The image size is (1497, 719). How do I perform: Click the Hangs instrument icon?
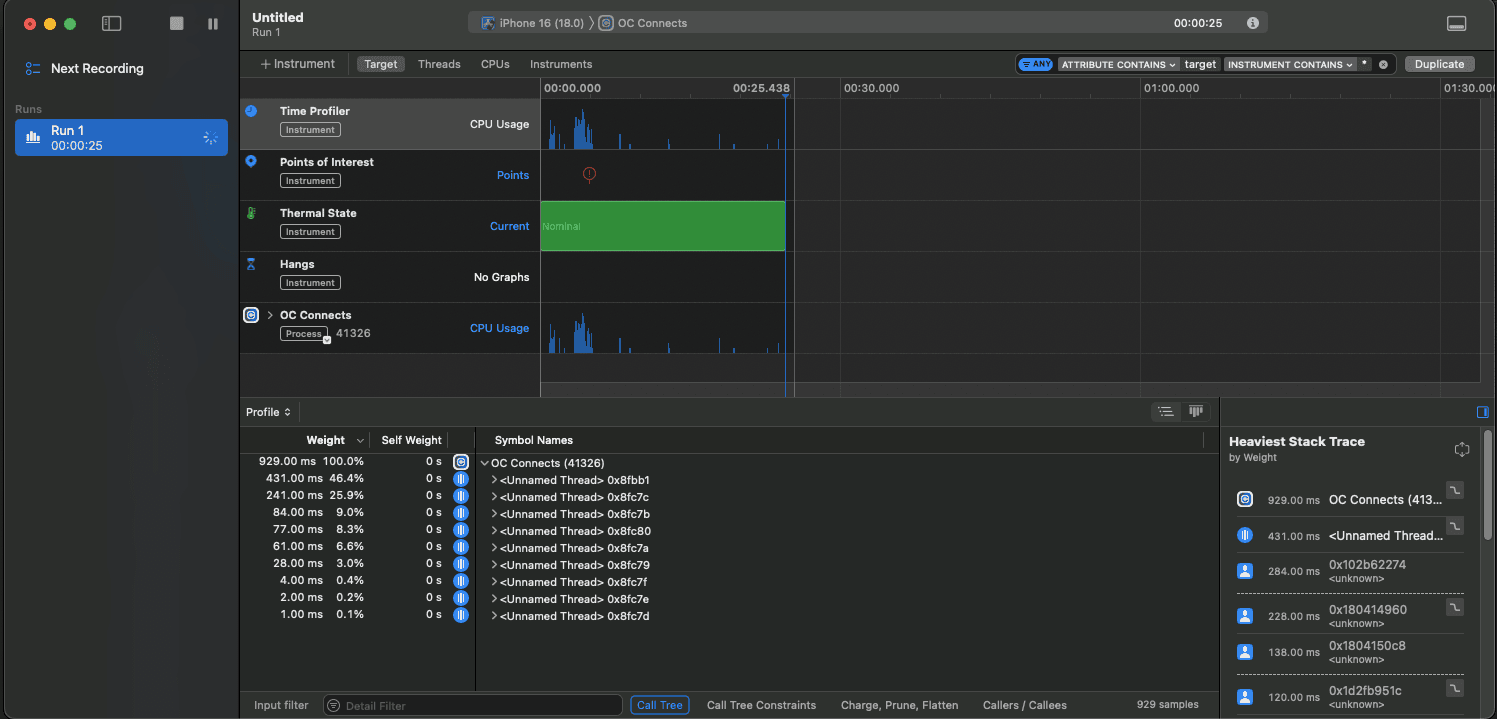(x=250, y=263)
